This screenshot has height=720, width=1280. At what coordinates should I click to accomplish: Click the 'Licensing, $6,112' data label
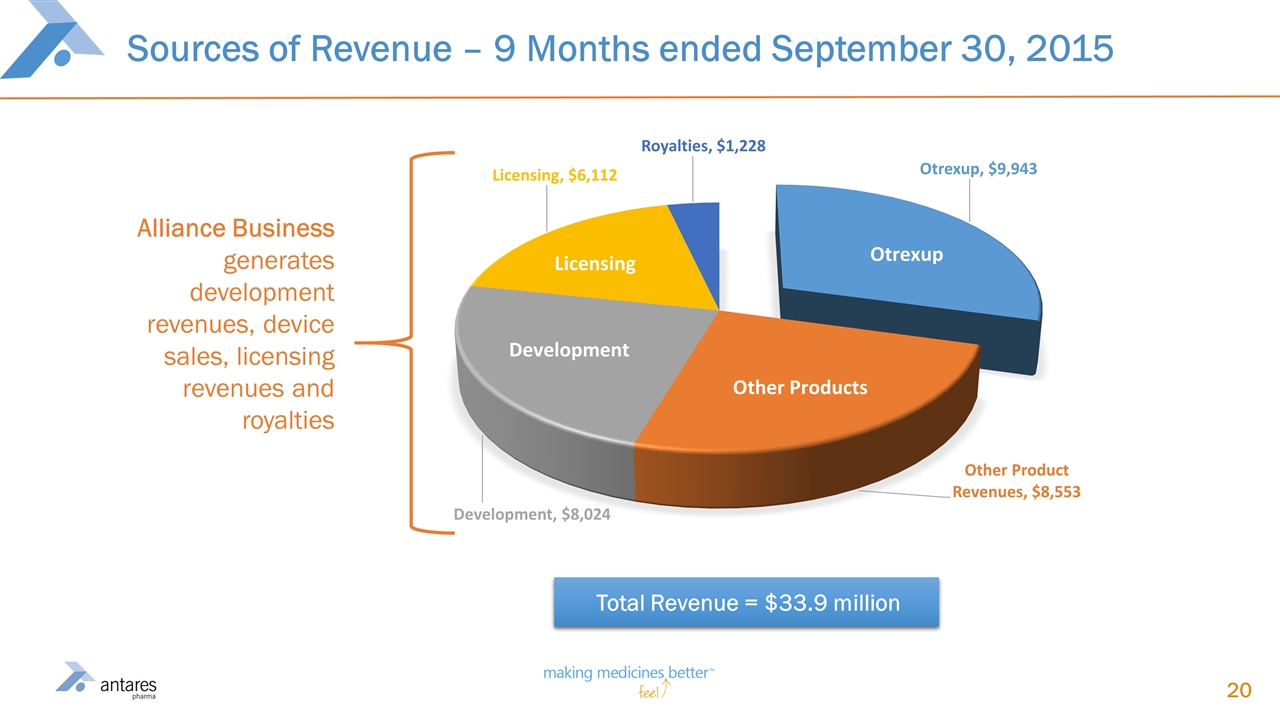click(x=554, y=175)
